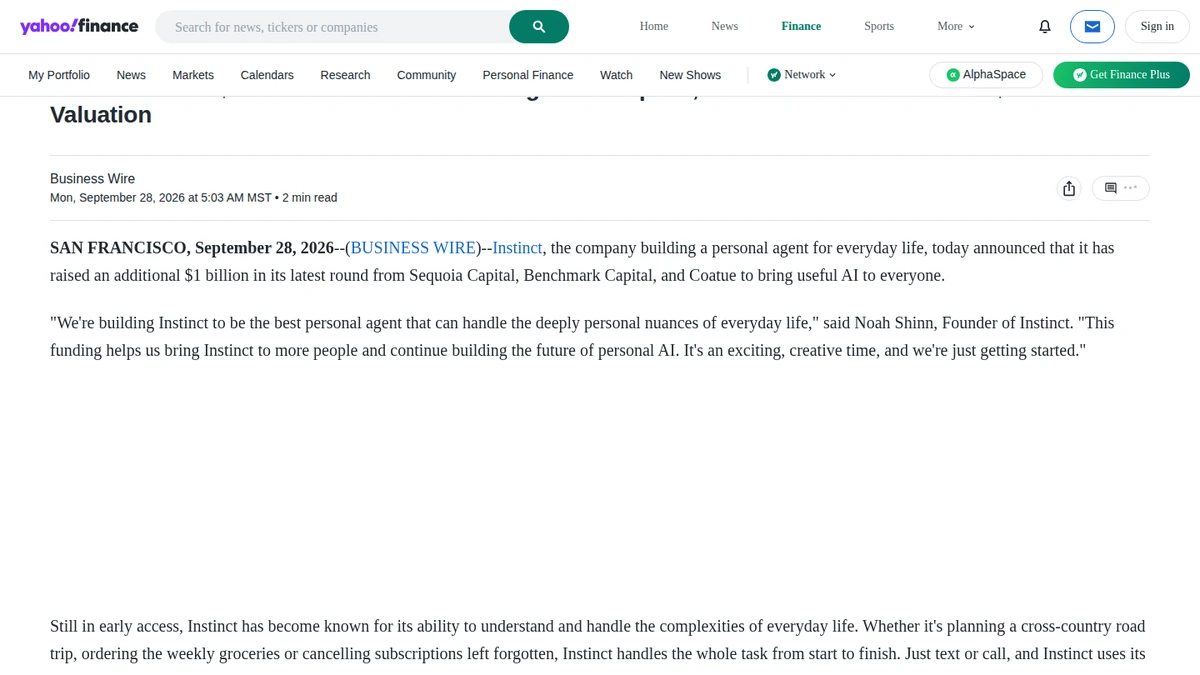Viewport: 1200px width, 675px height.
Task: Open My Portfolio menu item
Action: [x=59, y=75]
